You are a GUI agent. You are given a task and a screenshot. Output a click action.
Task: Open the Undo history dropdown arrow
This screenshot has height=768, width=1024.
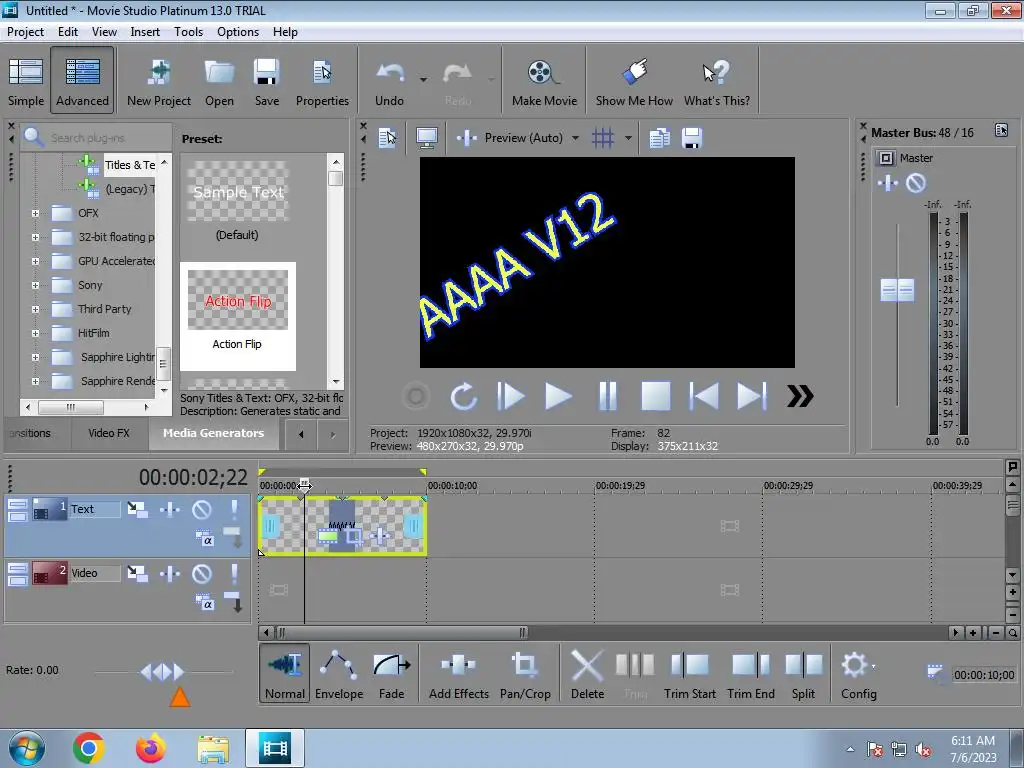(423, 80)
